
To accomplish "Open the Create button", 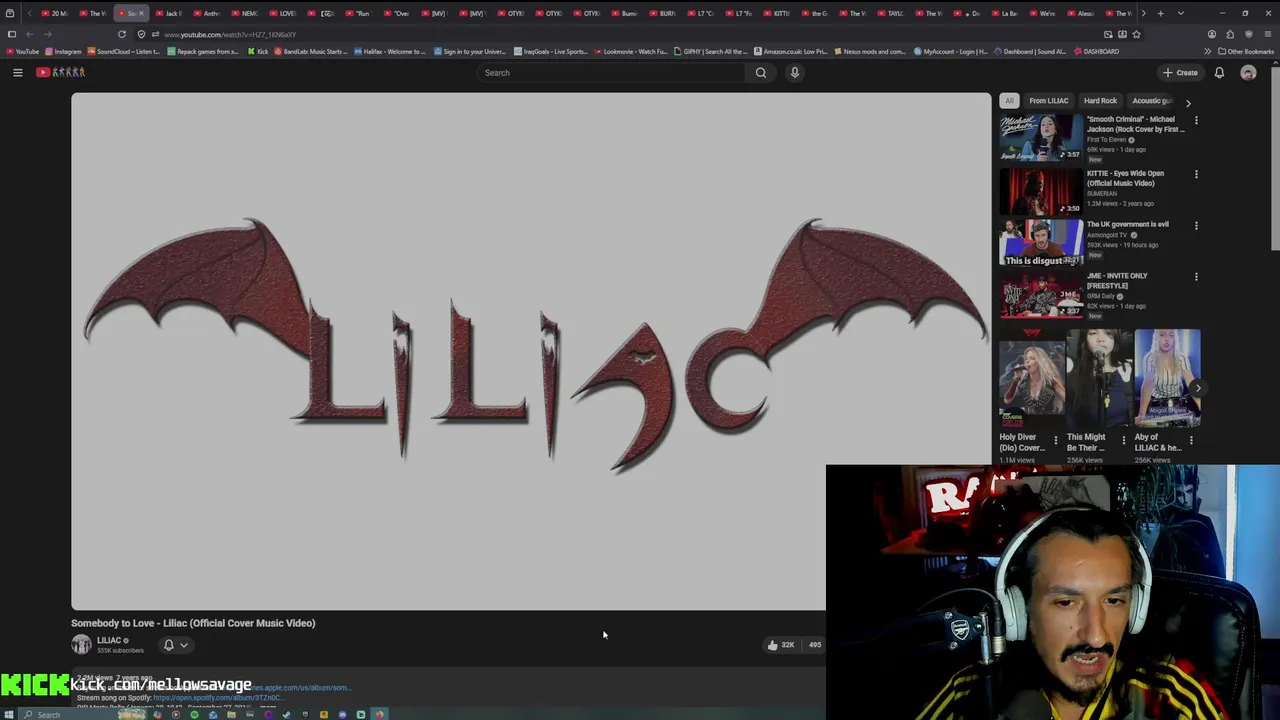I will [1181, 72].
